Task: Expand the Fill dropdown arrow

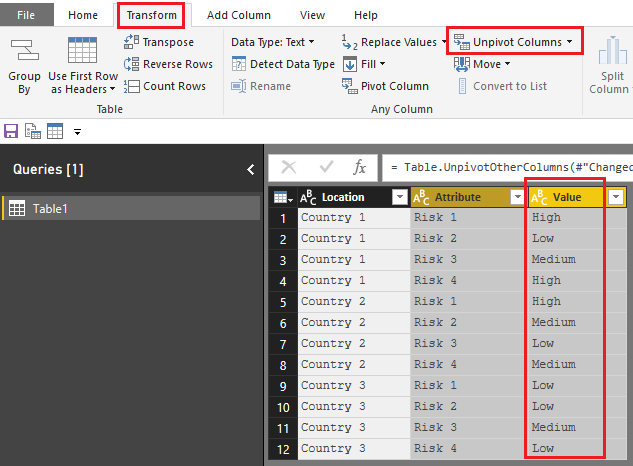Action: coord(382,64)
